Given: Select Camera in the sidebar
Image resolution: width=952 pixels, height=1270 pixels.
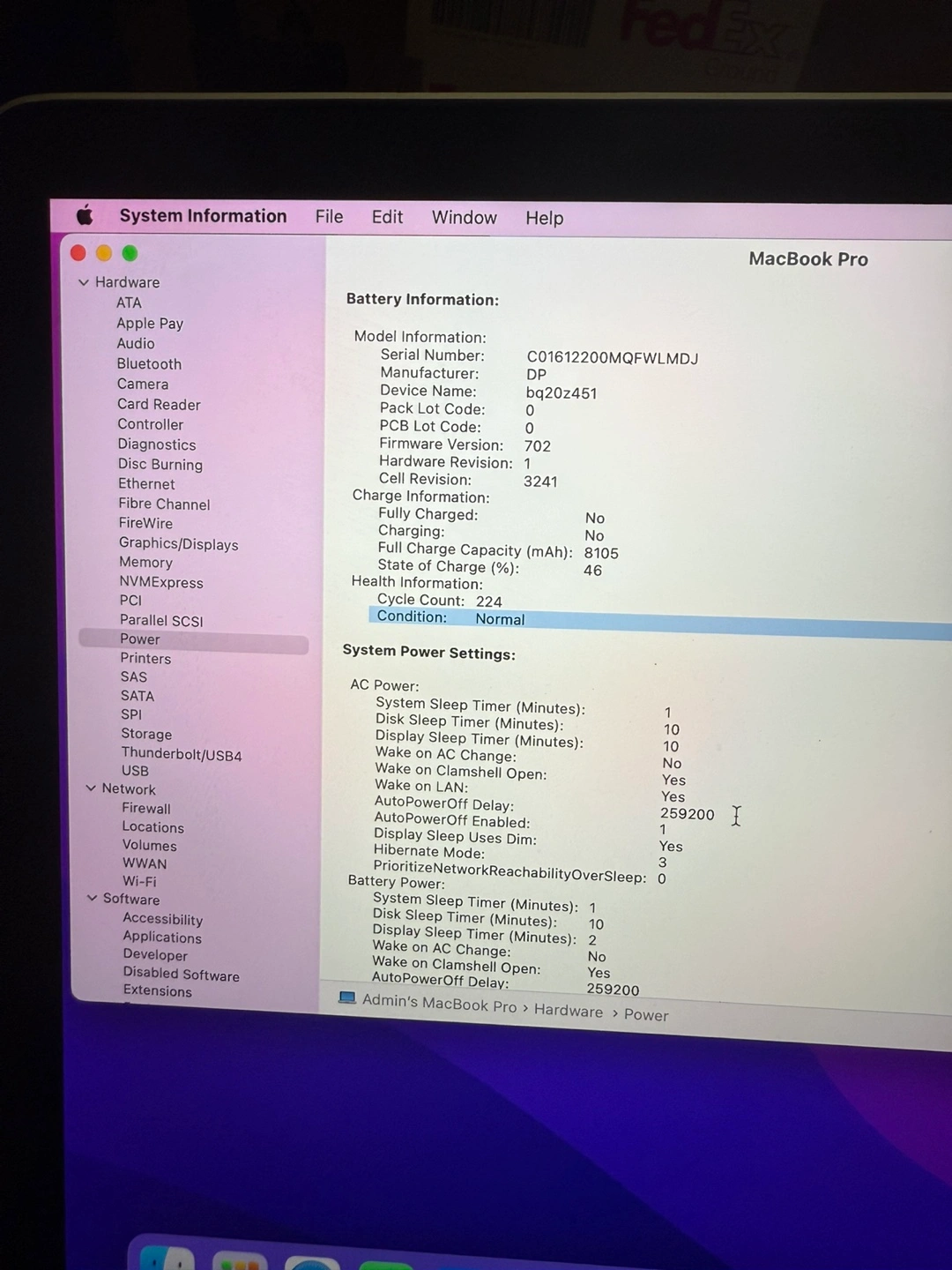Looking at the screenshot, I should click(143, 384).
